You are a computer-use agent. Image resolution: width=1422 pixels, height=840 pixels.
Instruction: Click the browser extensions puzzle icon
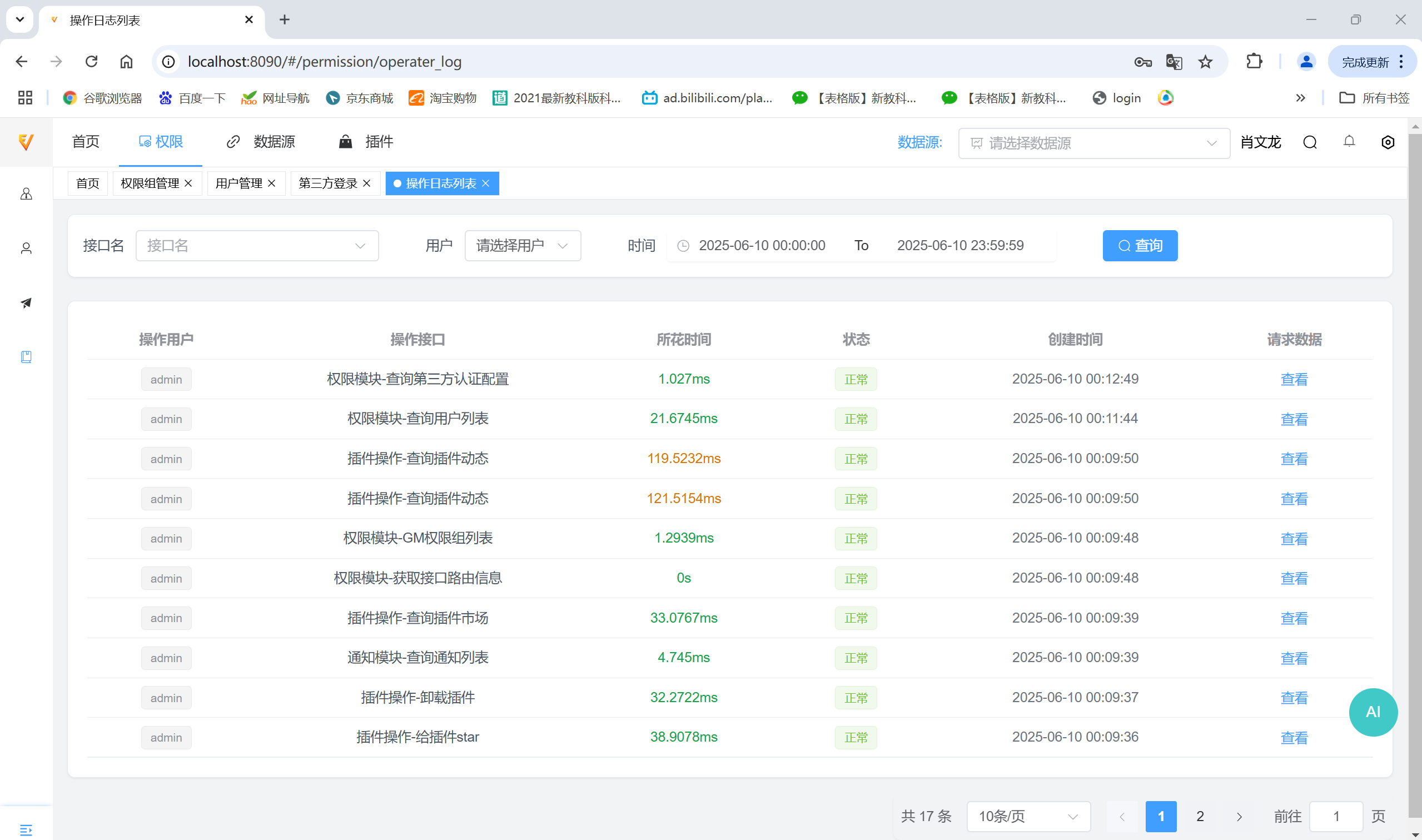(x=1254, y=61)
